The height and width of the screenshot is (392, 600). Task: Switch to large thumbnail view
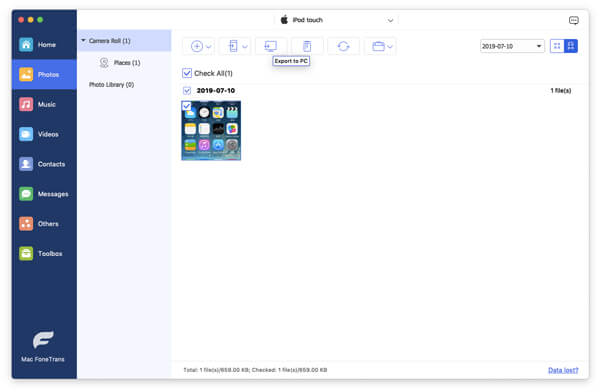571,46
